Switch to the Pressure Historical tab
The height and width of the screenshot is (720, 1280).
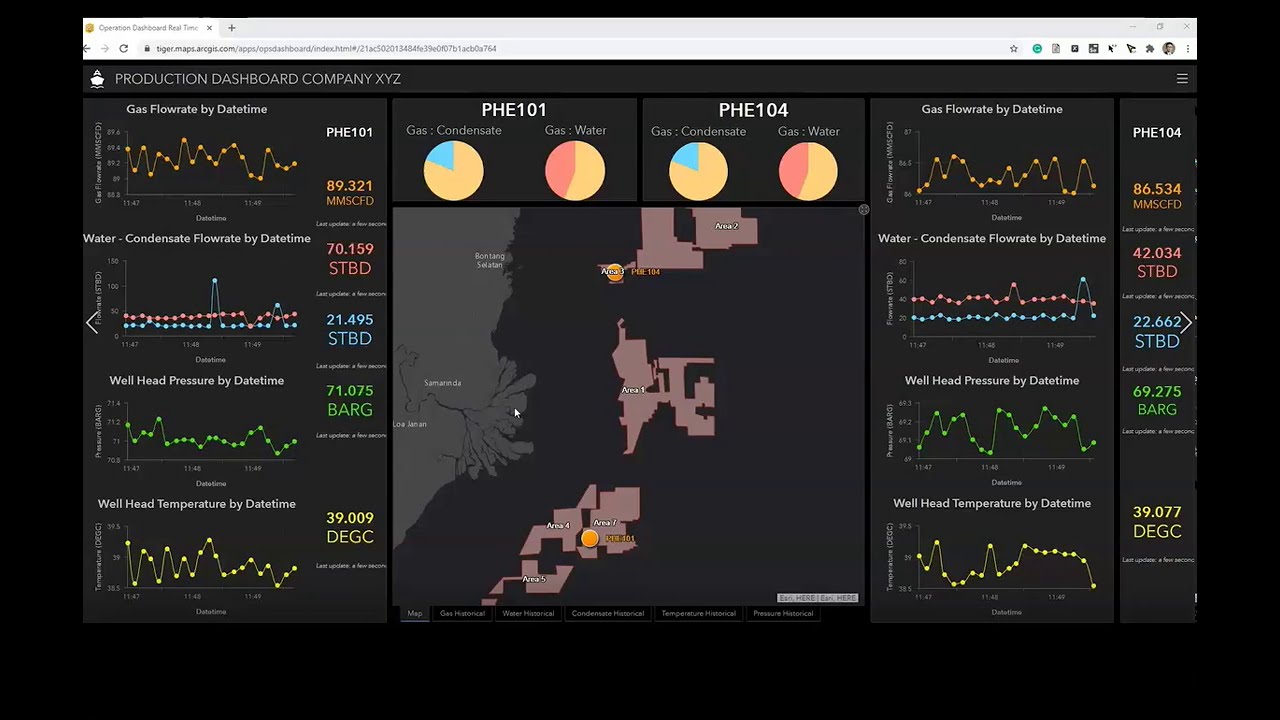(x=783, y=613)
